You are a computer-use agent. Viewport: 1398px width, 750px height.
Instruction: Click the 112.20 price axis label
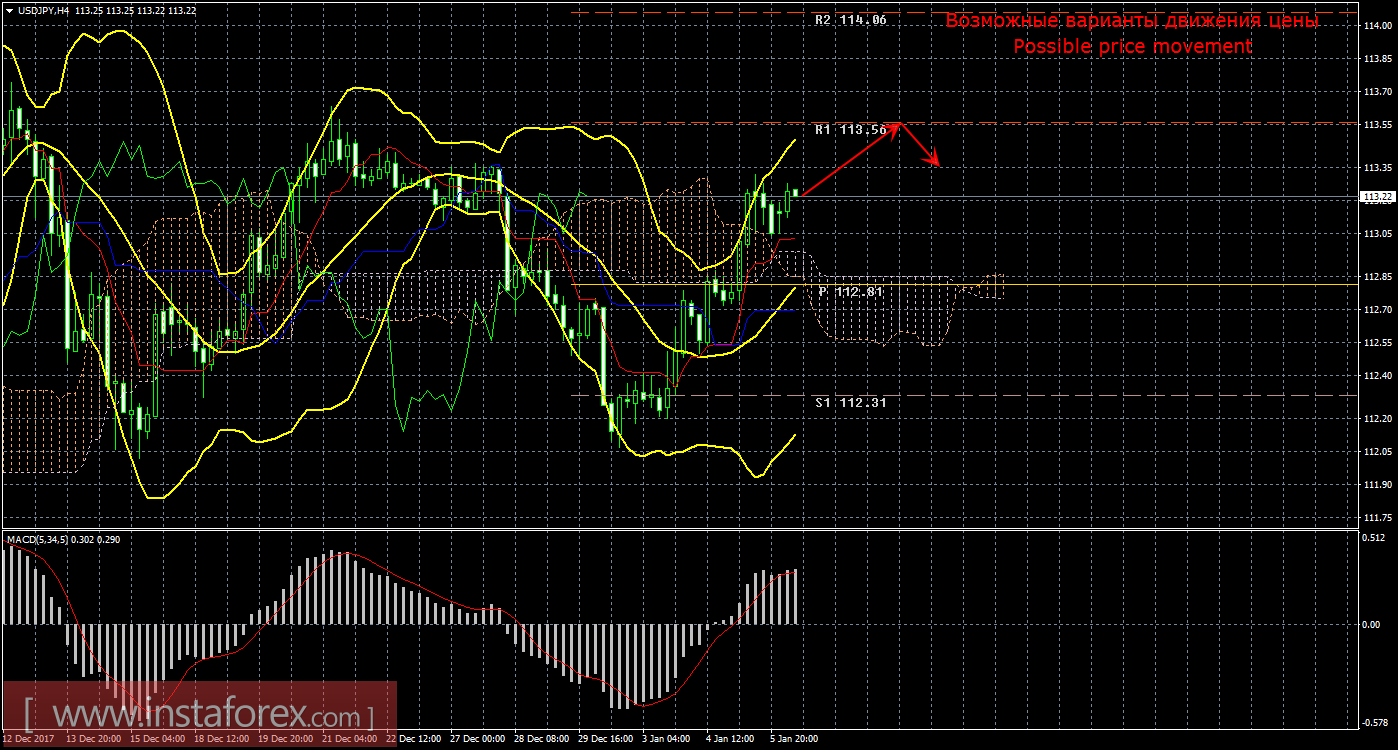click(1378, 418)
